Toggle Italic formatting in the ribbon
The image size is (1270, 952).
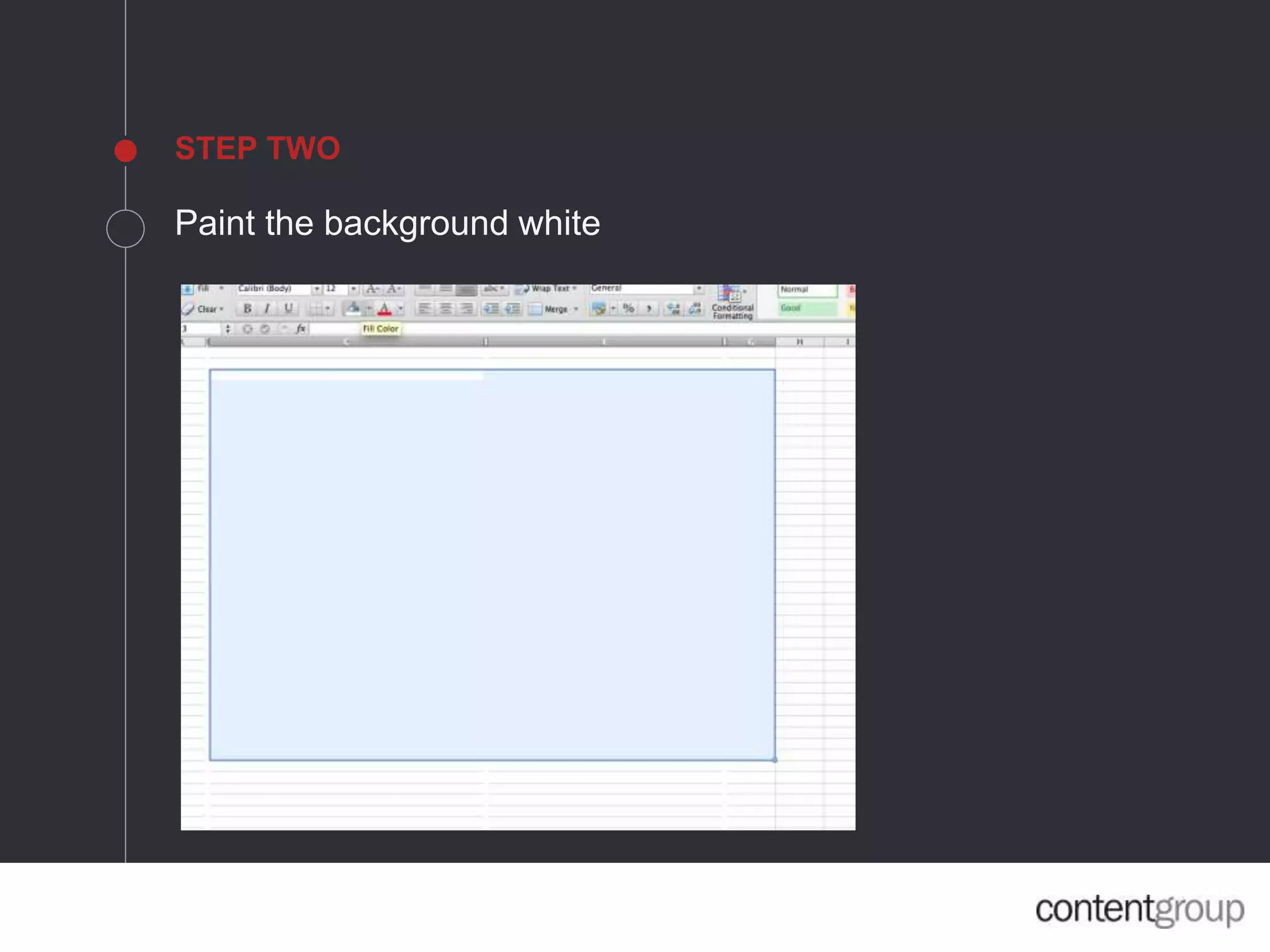coord(267,309)
